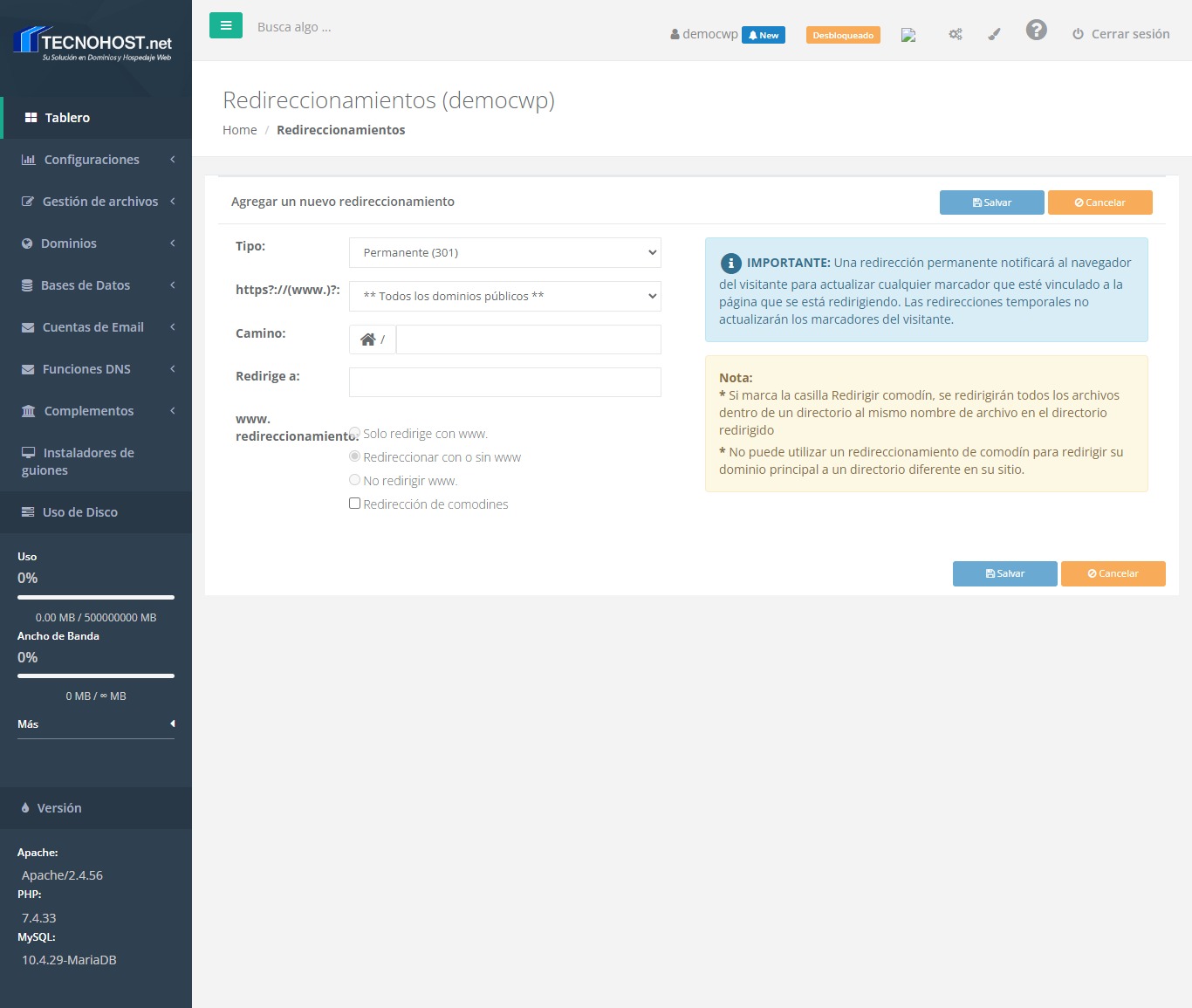This screenshot has width=1192, height=1008.
Task: Click the TecnoHost.net logo
Action: 94,44
